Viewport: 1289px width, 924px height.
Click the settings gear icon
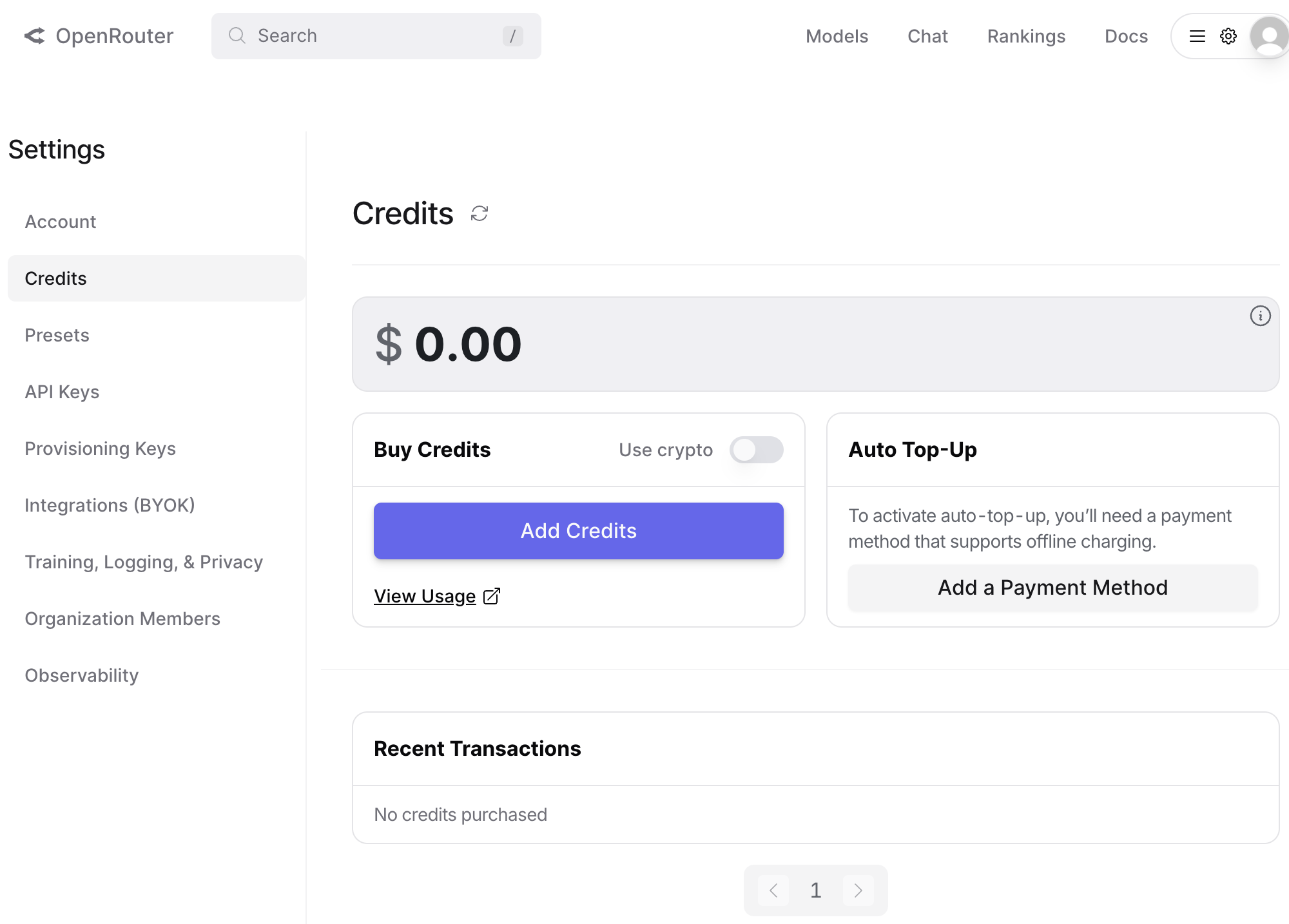(x=1228, y=36)
